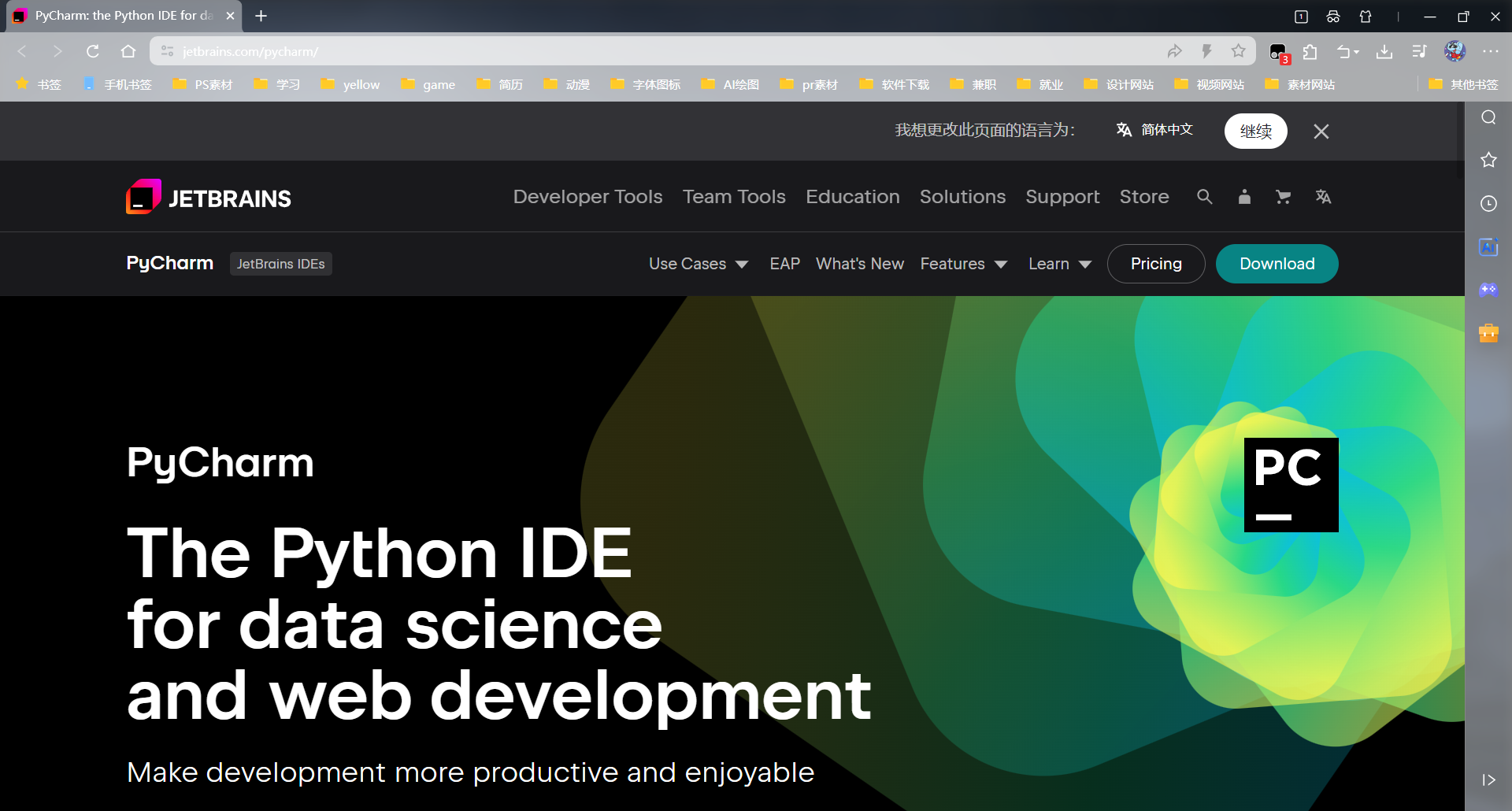This screenshot has width=1512, height=811.
Task: Click the Download button
Action: tap(1277, 264)
